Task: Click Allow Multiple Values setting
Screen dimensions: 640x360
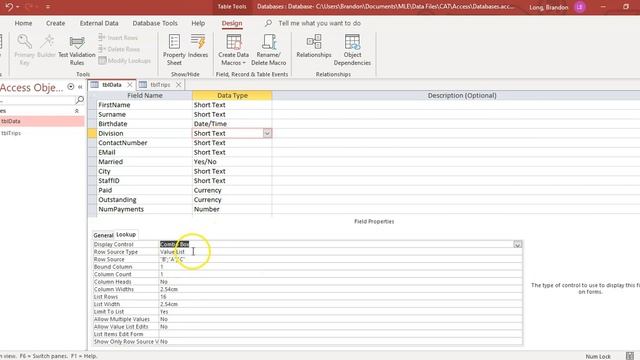Action: coord(340,319)
